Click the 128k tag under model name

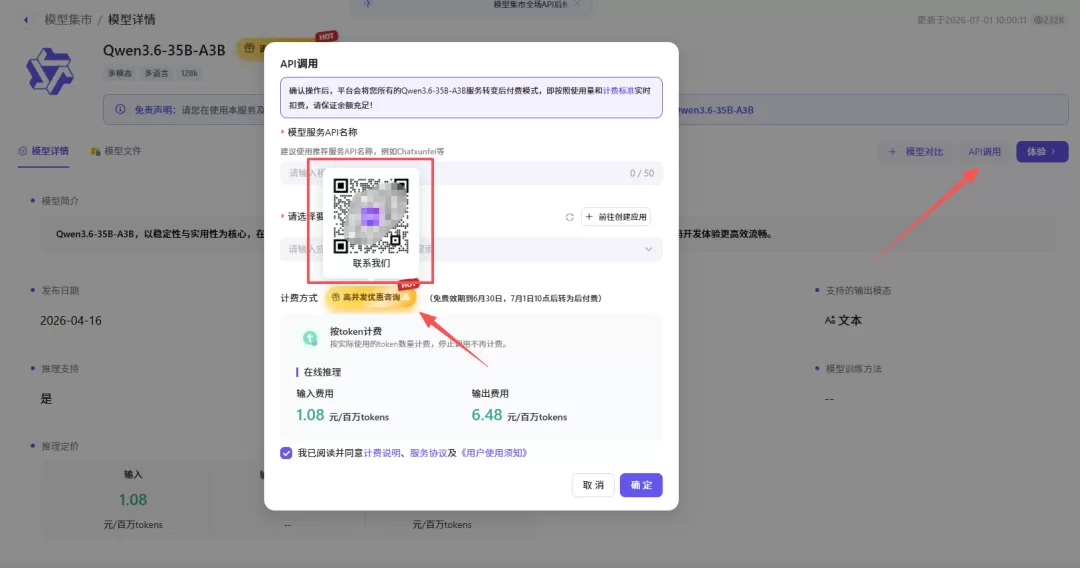[189, 73]
